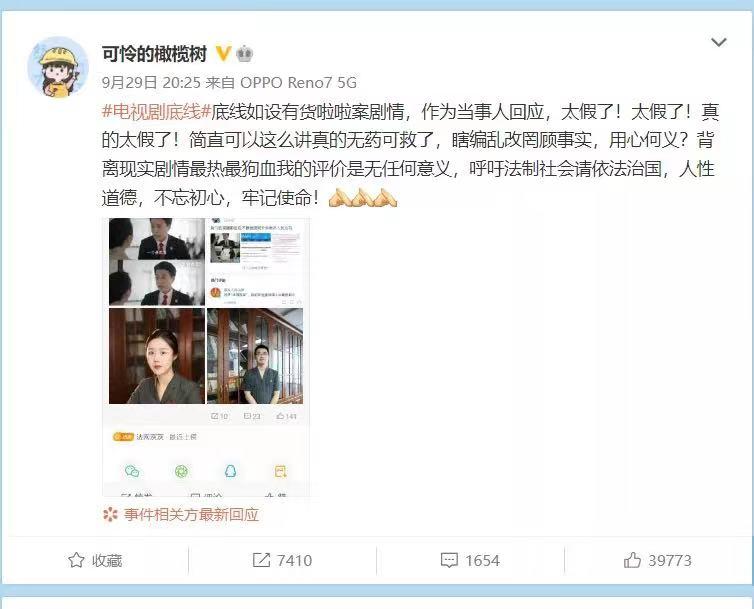The image size is (754, 609).
Task: Click the 7410 repost count
Action: (294, 560)
